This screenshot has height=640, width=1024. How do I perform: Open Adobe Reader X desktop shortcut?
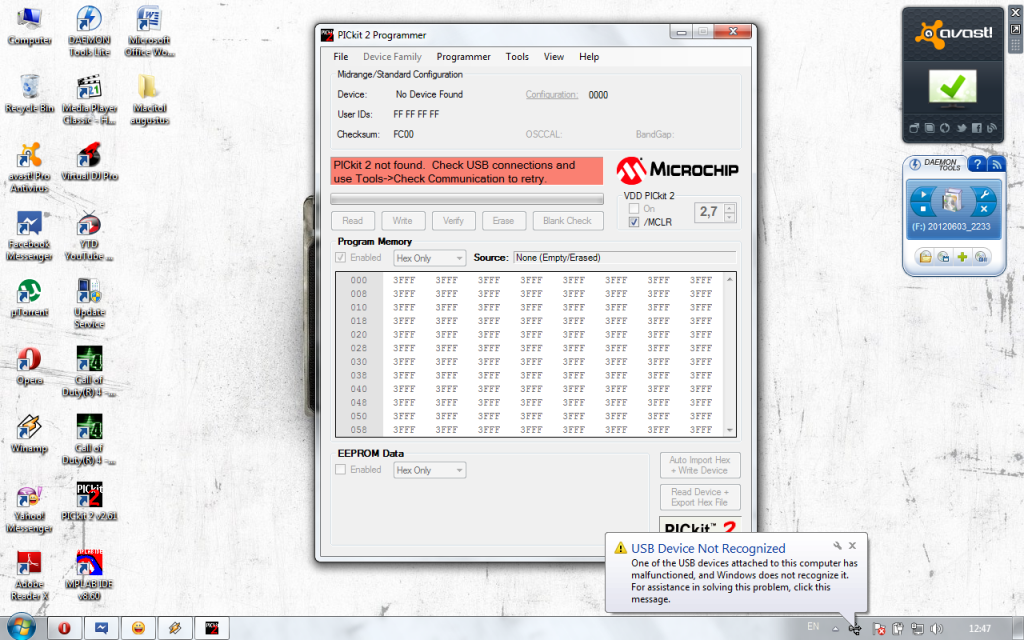click(29, 576)
